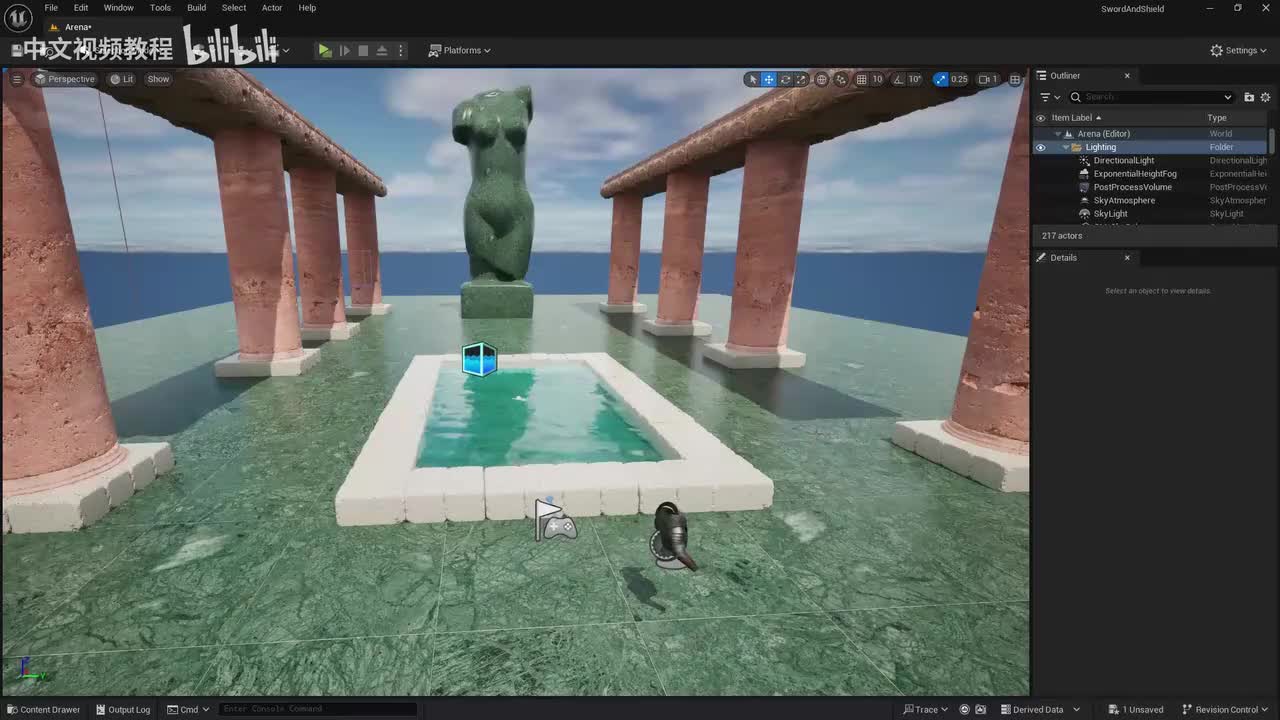Image resolution: width=1280 pixels, height=720 pixels.
Task: Select SkyAtmosphere in the Outliner
Action: tap(1124, 200)
